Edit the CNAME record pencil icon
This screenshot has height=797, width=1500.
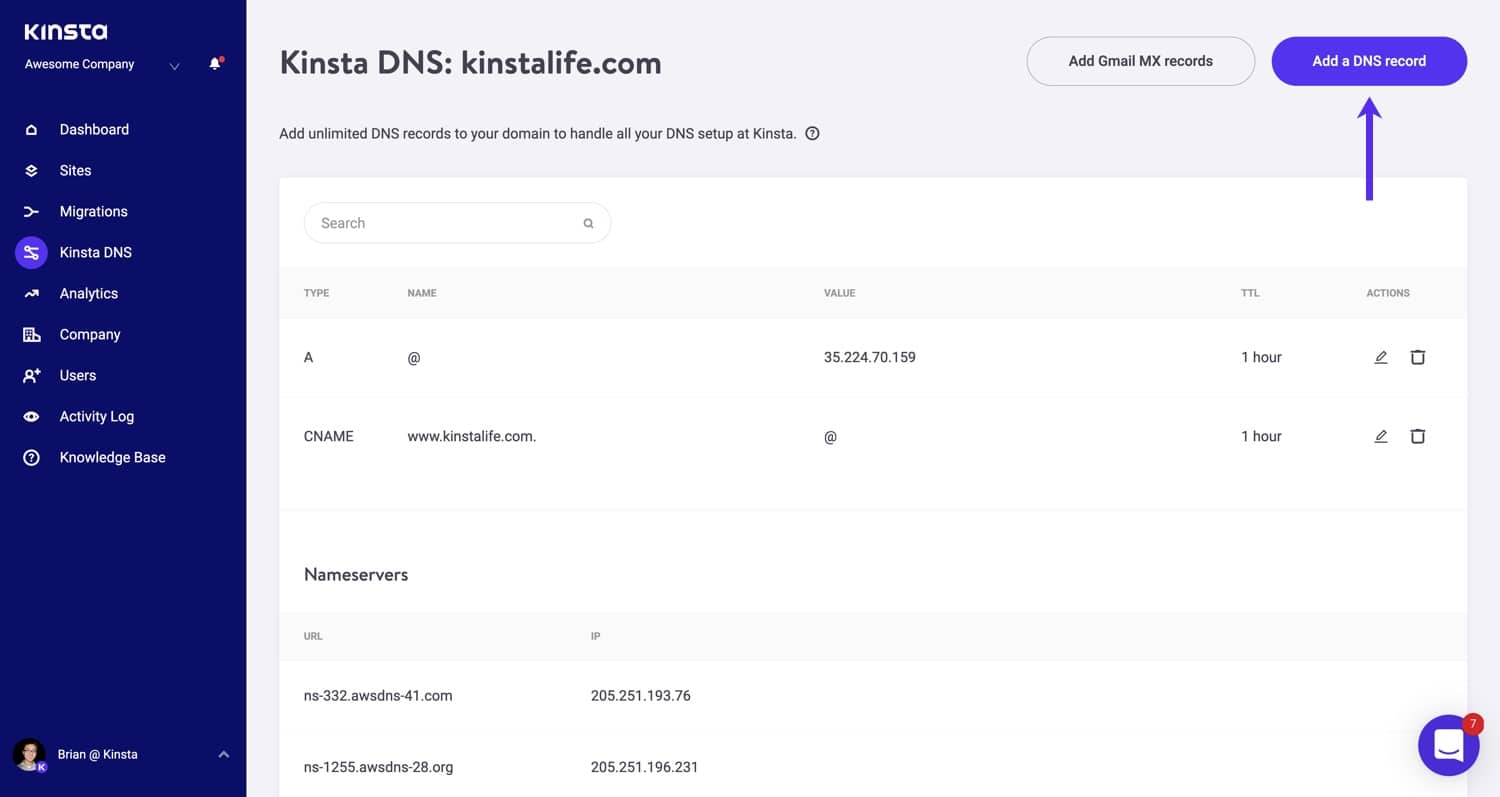coord(1381,436)
